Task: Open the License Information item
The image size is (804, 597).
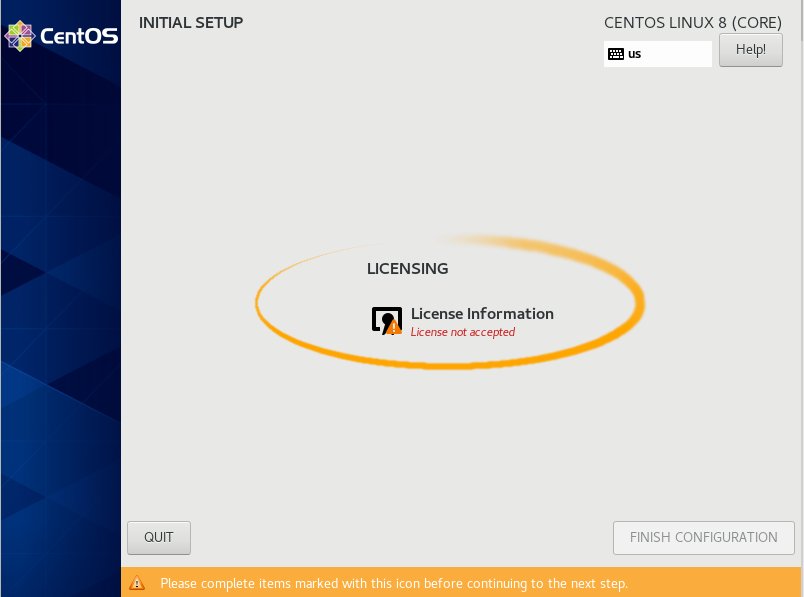Action: 463,322
